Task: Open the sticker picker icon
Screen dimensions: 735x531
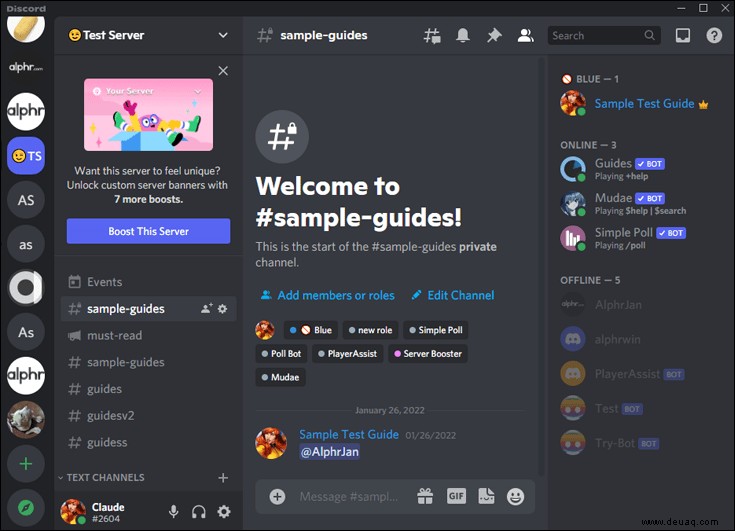Action: coord(486,496)
